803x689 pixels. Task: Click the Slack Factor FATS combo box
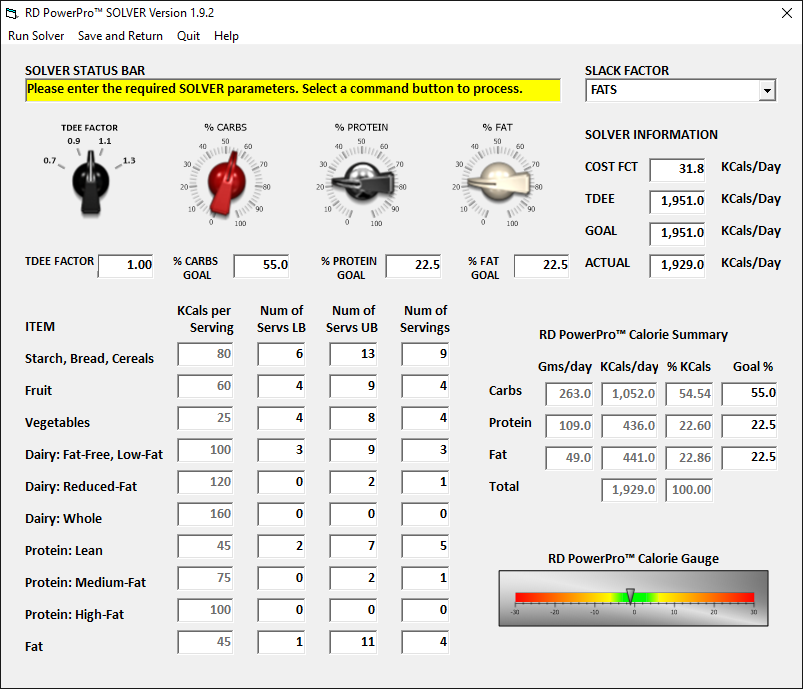click(x=681, y=91)
